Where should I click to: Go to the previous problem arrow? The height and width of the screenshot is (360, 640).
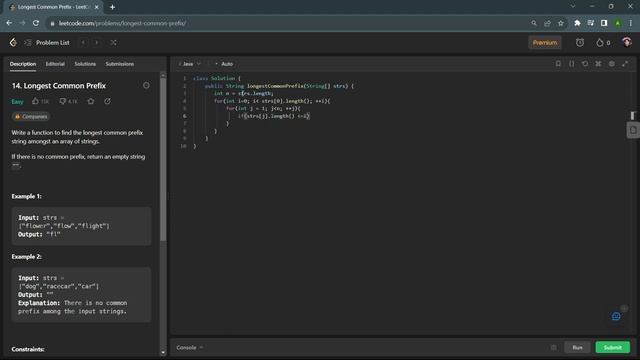[83, 42]
